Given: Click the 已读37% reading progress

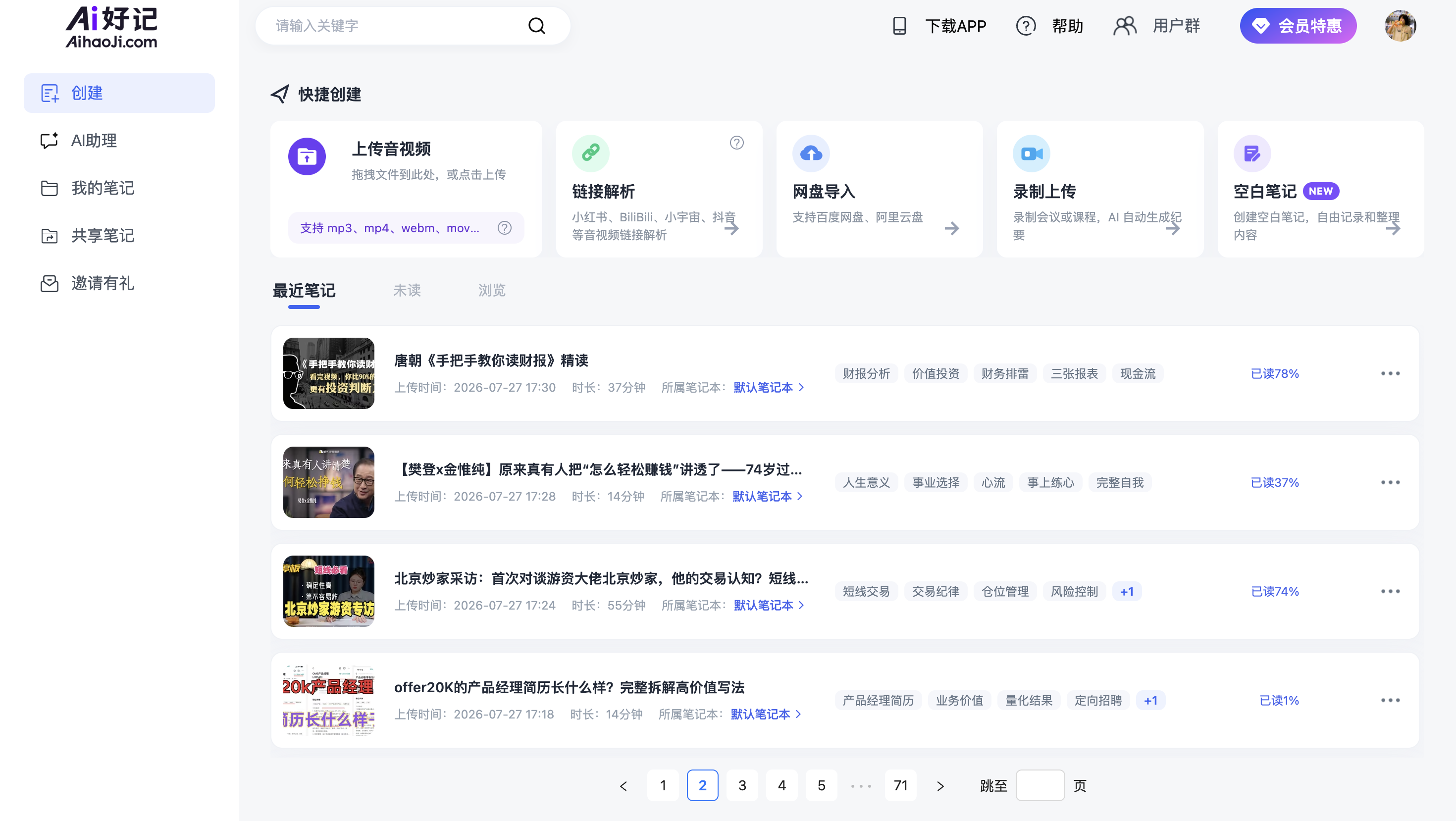Looking at the screenshot, I should [1275, 482].
